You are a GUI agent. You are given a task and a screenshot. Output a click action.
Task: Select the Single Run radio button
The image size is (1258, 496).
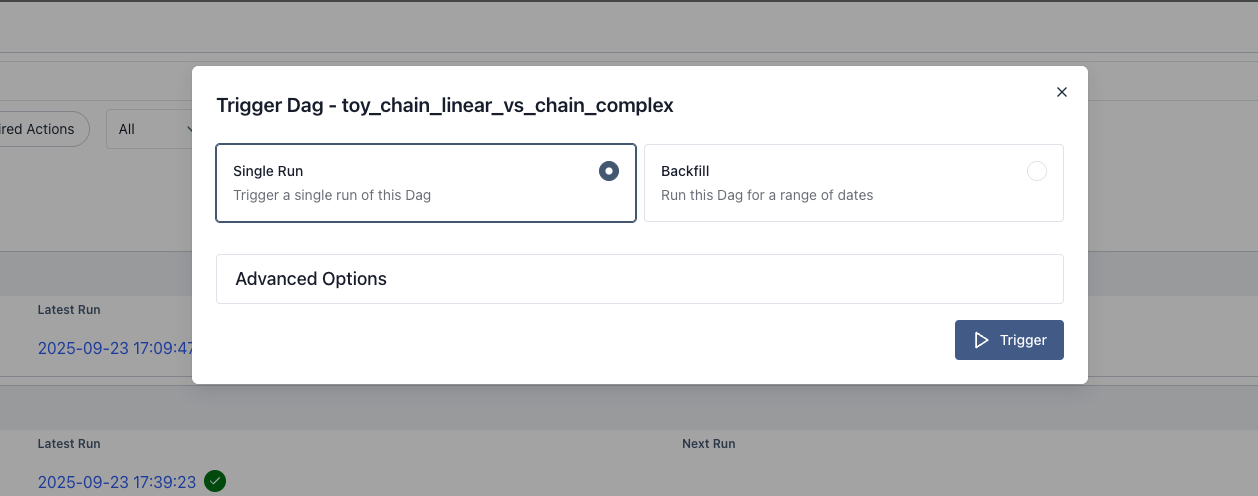point(608,171)
